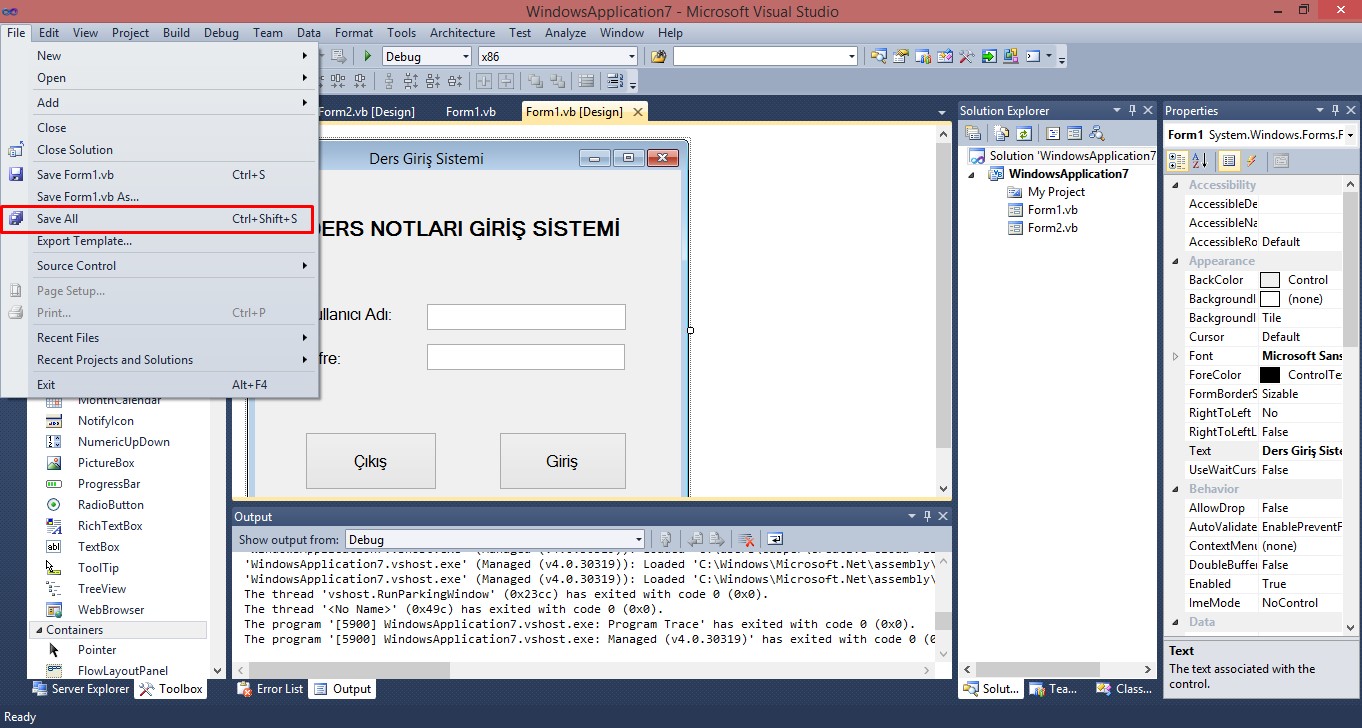The height and width of the screenshot is (728, 1362).
Task: Switch to the Form2.vb [Design] tab
Action: [x=369, y=111]
